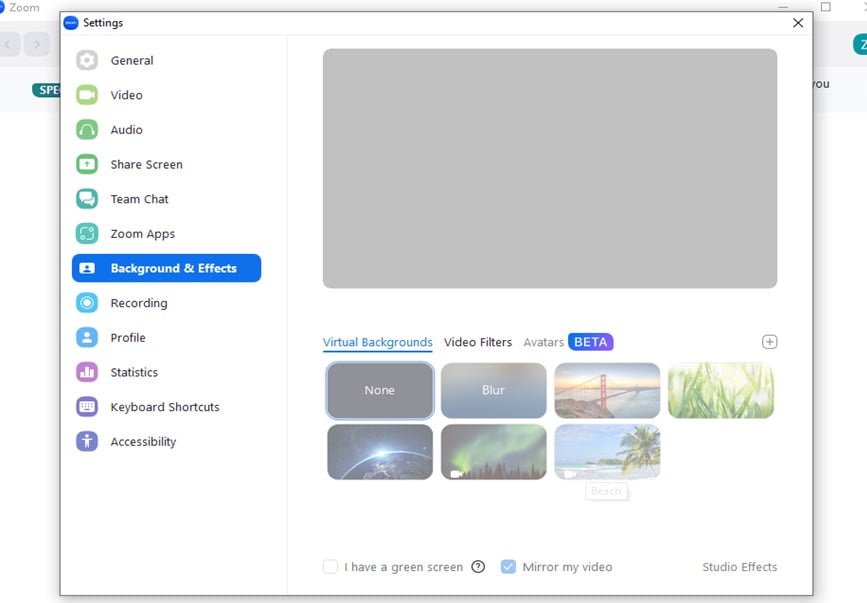Select Background & Effects in sidebar
867x603 pixels.
click(x=166, y=268)
